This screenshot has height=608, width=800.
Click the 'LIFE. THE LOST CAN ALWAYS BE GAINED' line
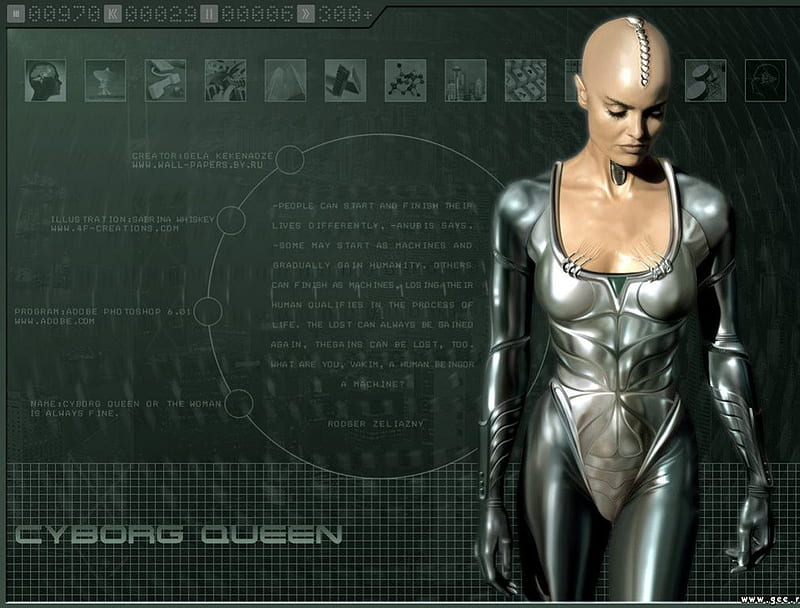click(372, 325)
